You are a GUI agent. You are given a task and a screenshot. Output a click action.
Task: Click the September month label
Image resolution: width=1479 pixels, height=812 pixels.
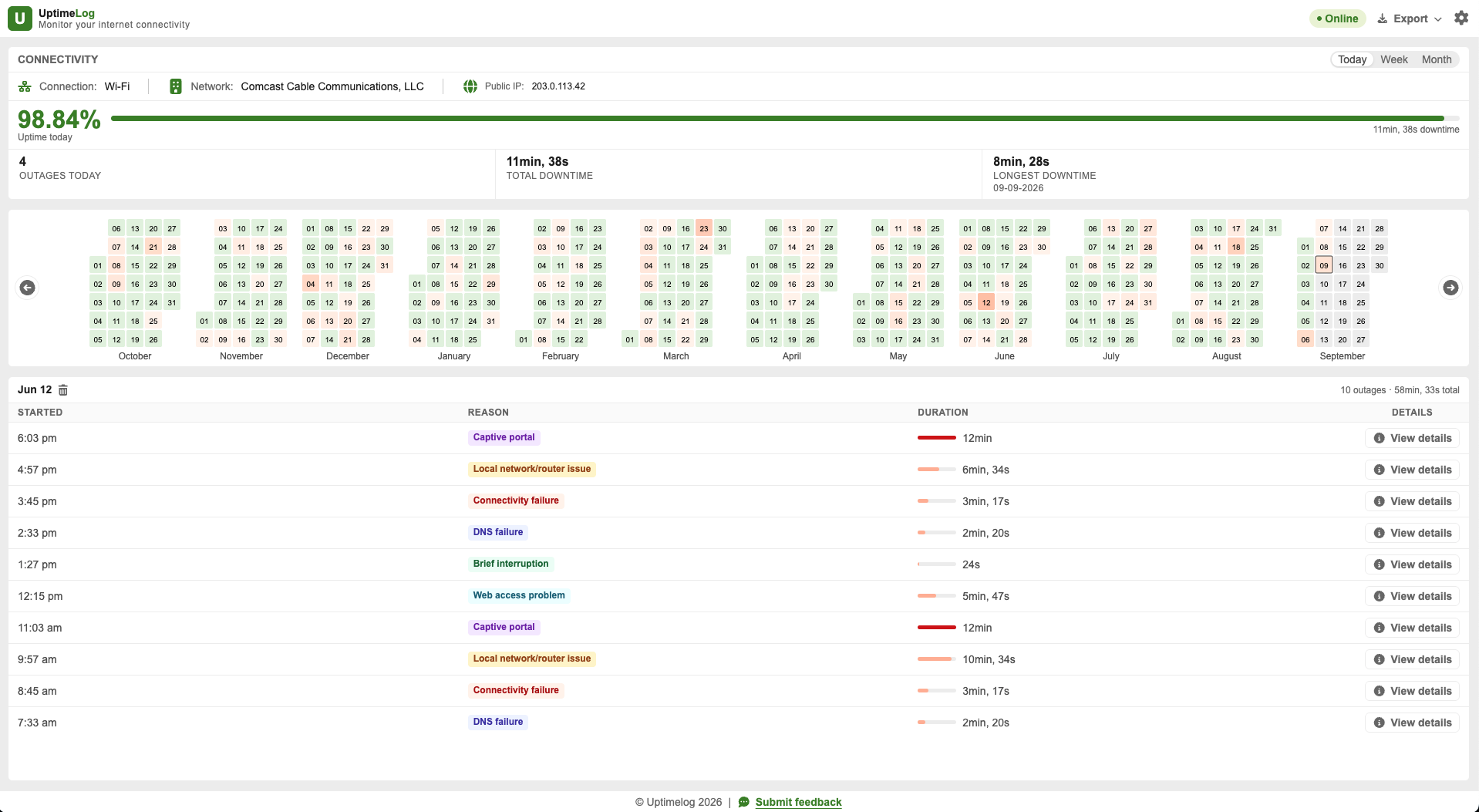tap(1342, 356)
